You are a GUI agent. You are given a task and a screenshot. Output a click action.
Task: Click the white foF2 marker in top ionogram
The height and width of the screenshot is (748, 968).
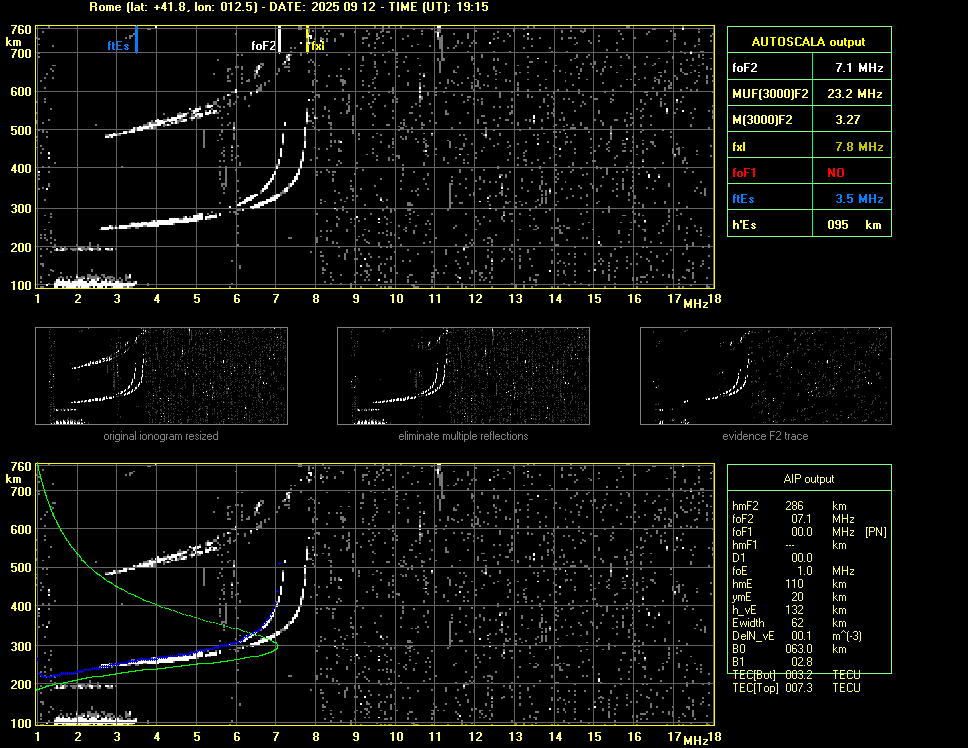click(279, 39)
